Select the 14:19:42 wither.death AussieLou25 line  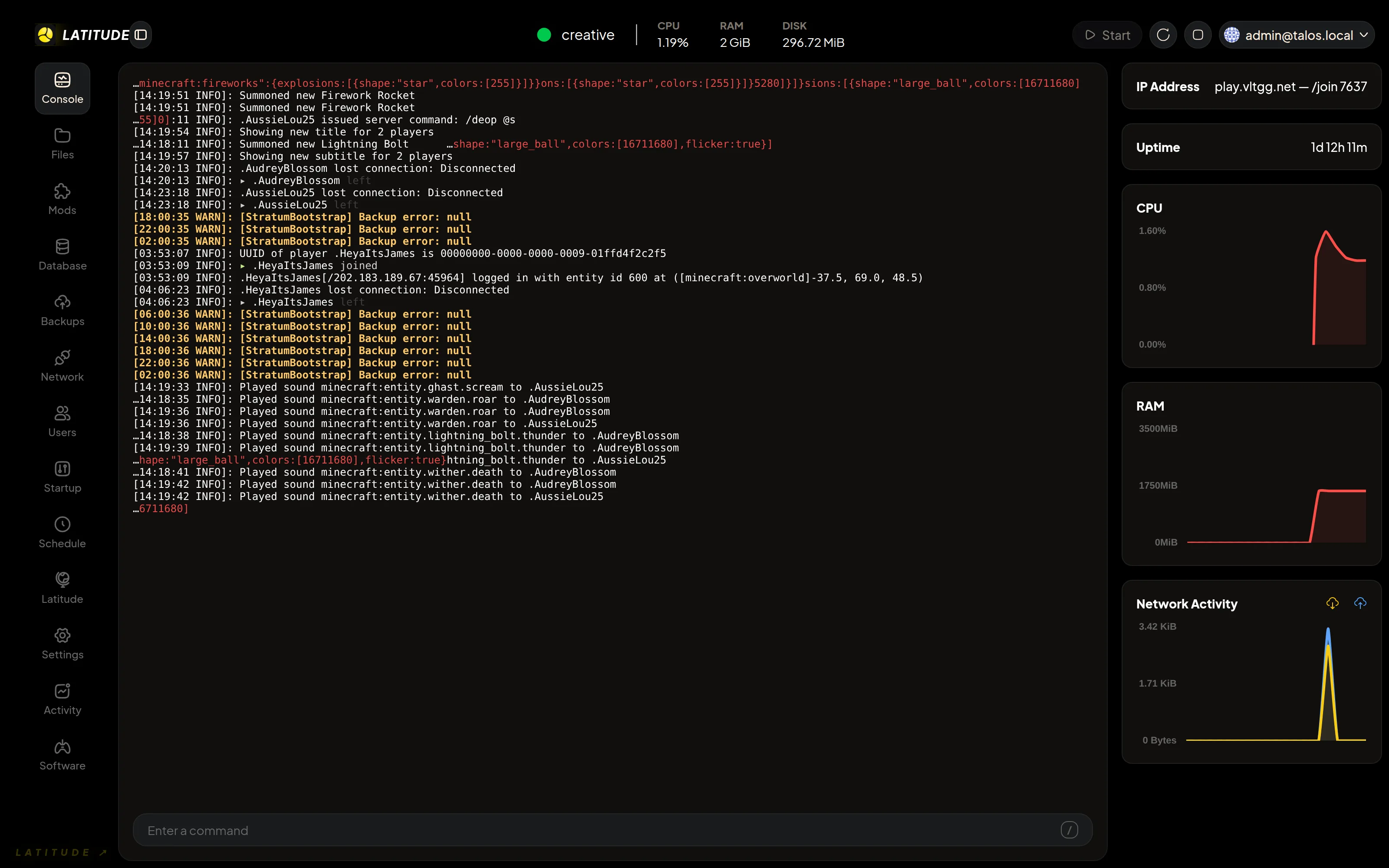[369, 496]
